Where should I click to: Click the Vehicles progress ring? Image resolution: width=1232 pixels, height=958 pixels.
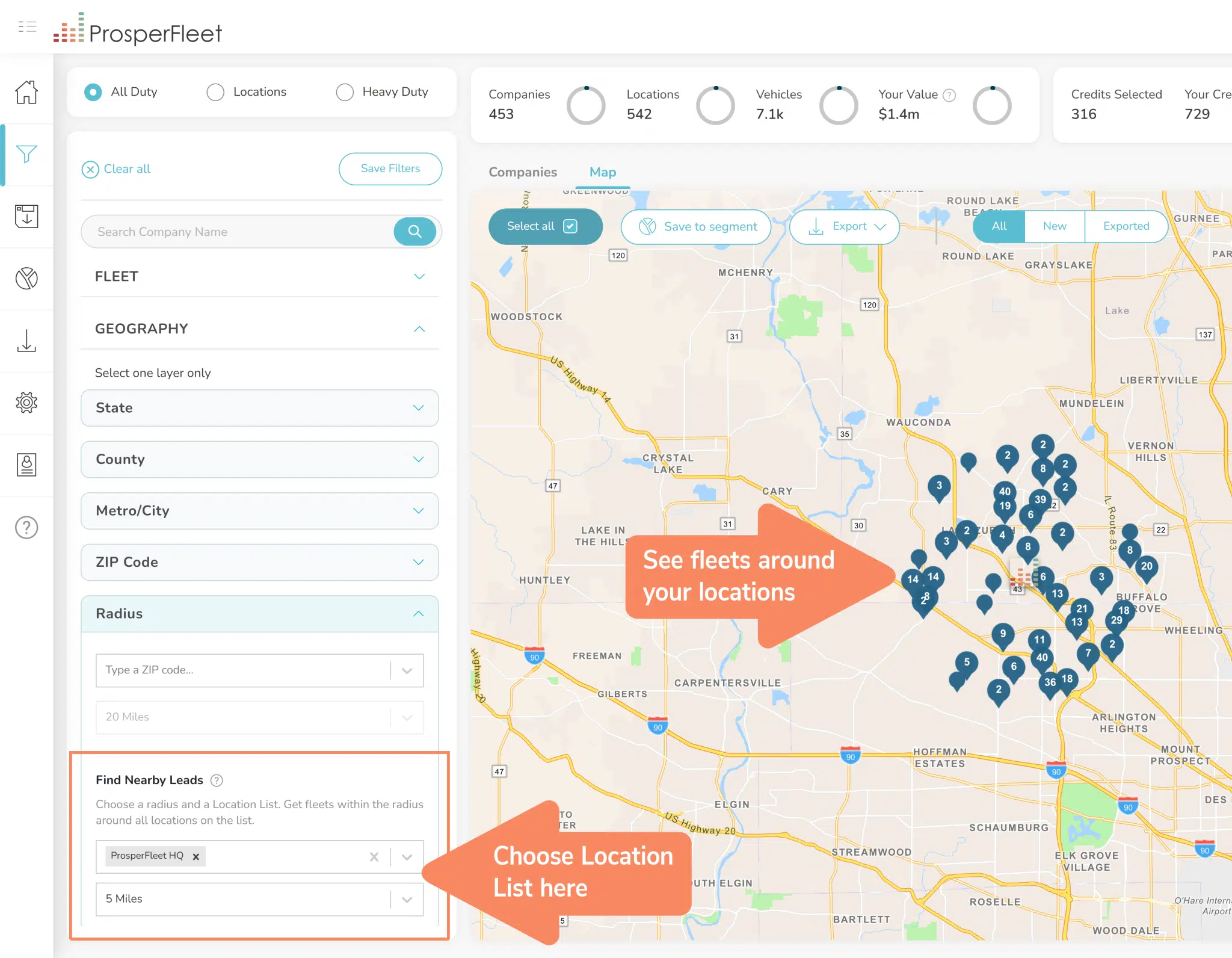pos(839,105)
